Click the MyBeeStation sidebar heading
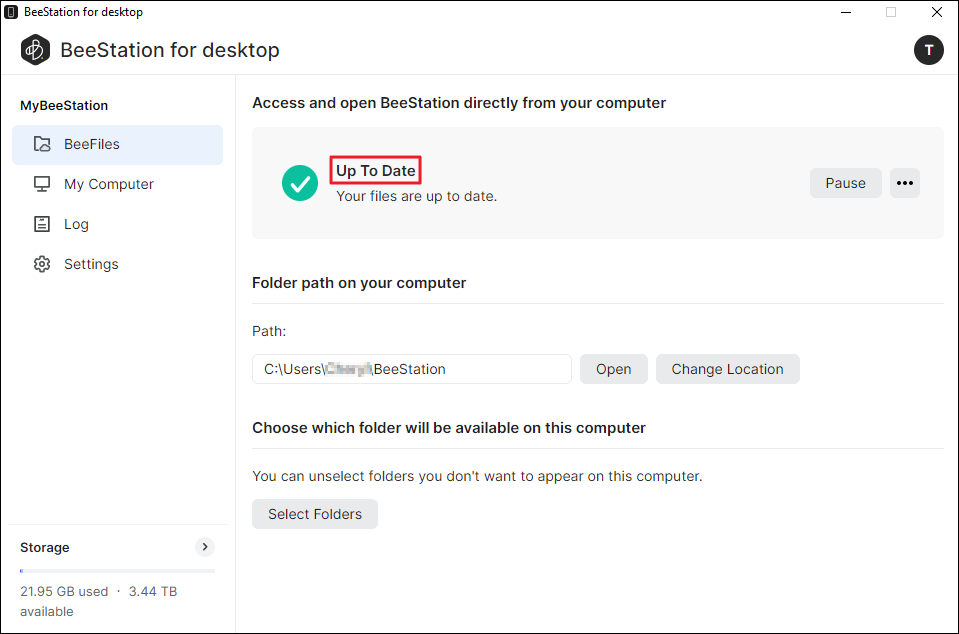This screenshot has width=959, height=634. (x=64, y=105)
